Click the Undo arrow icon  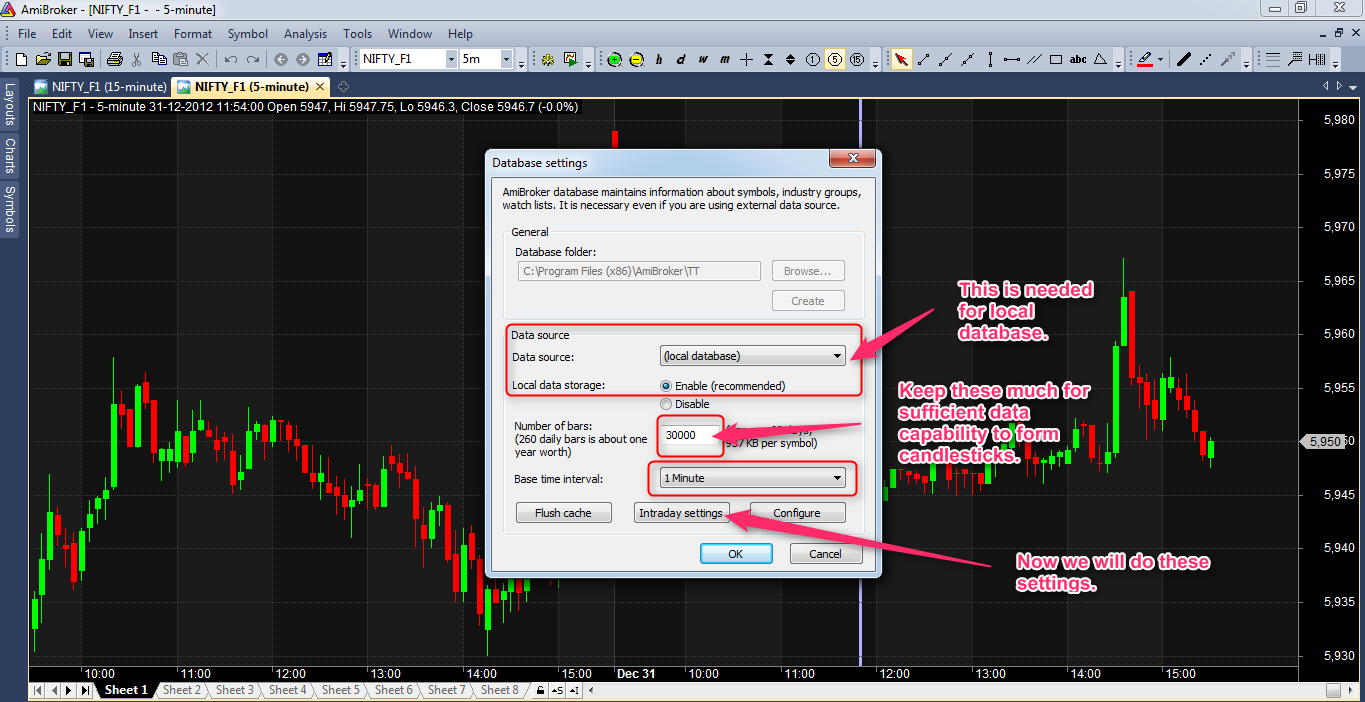point(230,59)
